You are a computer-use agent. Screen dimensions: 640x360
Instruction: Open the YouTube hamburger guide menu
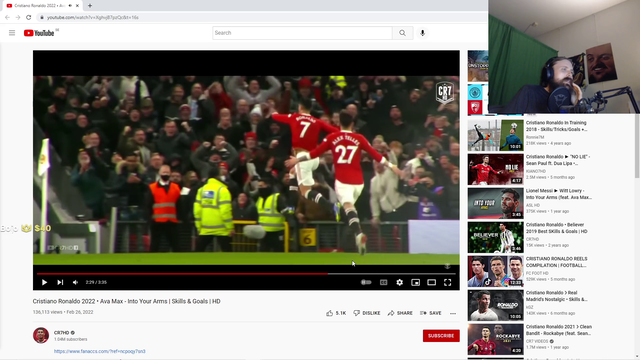point(12,33)
